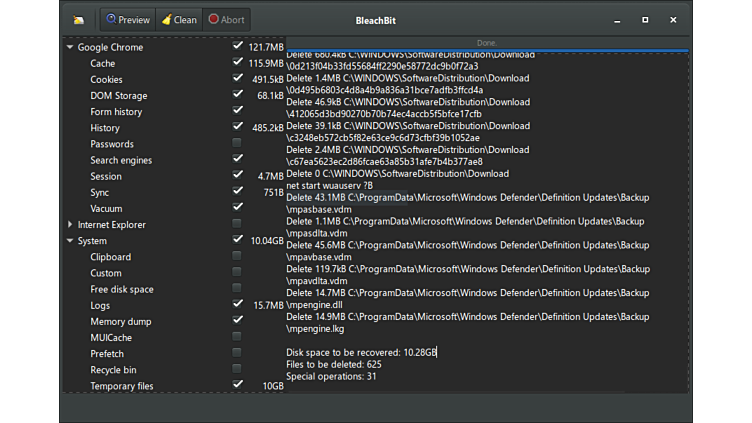Collapse the Google Chrome tree group

pos(70,47)
